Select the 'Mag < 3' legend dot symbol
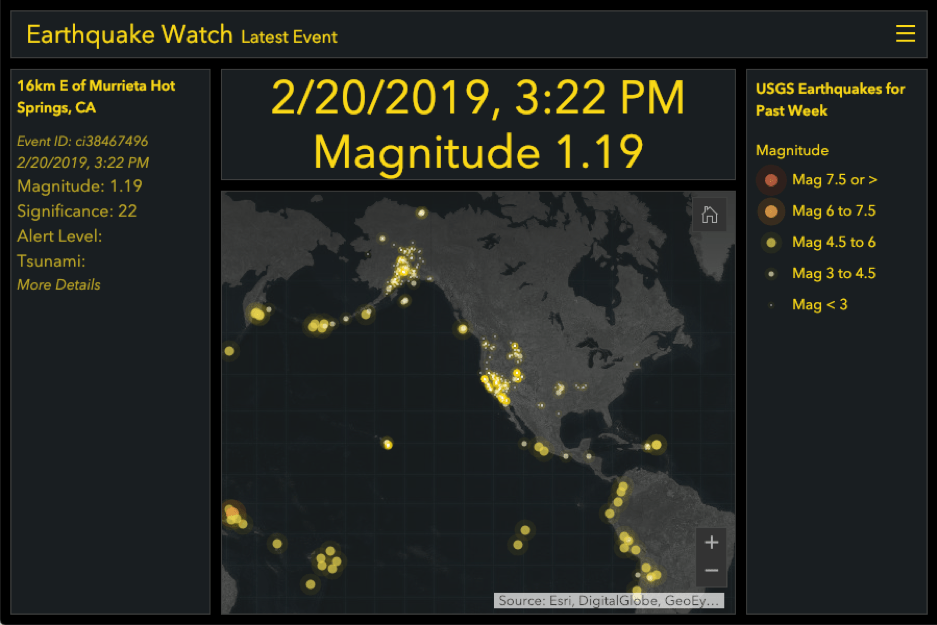The height and width of the screenshot is (625, 937). (x=770, y=304)
